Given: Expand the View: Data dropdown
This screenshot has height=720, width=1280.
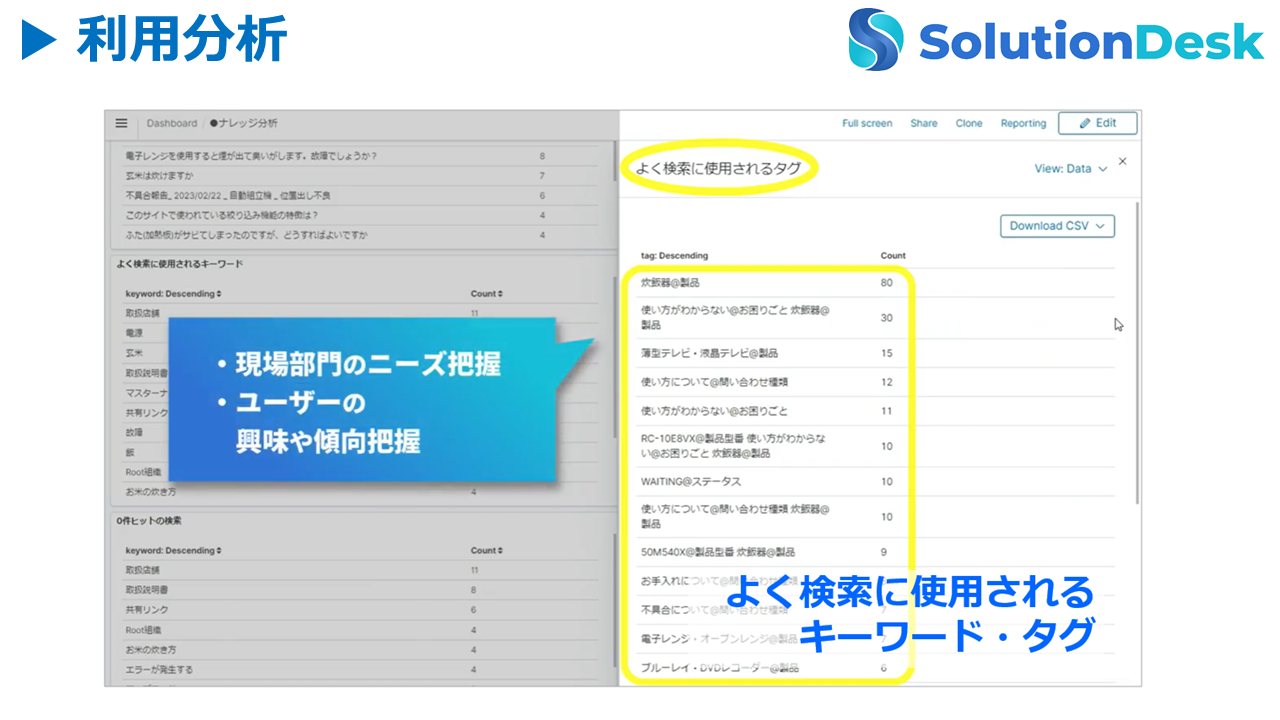Looking at the screenshot, I should [1071, 169].
